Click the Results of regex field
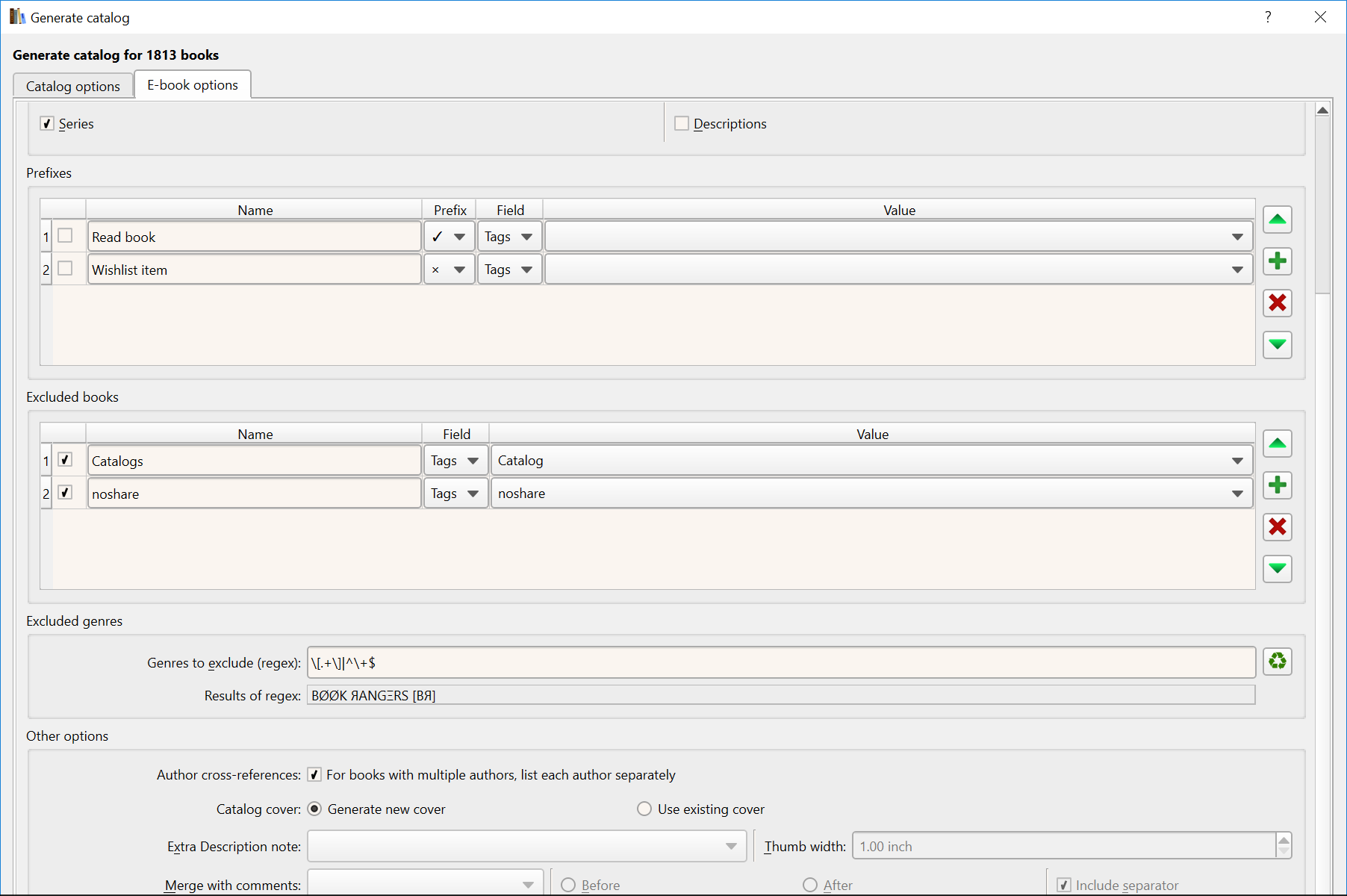This screenshot has width=1347, height=896. pyautogui.click(x=782, y=695)
